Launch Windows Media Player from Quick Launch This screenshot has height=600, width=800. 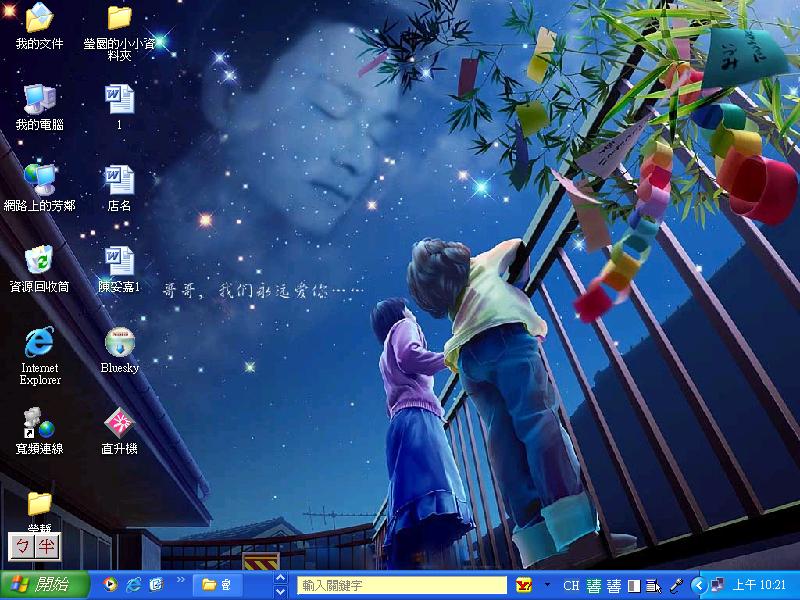point(110,585)
